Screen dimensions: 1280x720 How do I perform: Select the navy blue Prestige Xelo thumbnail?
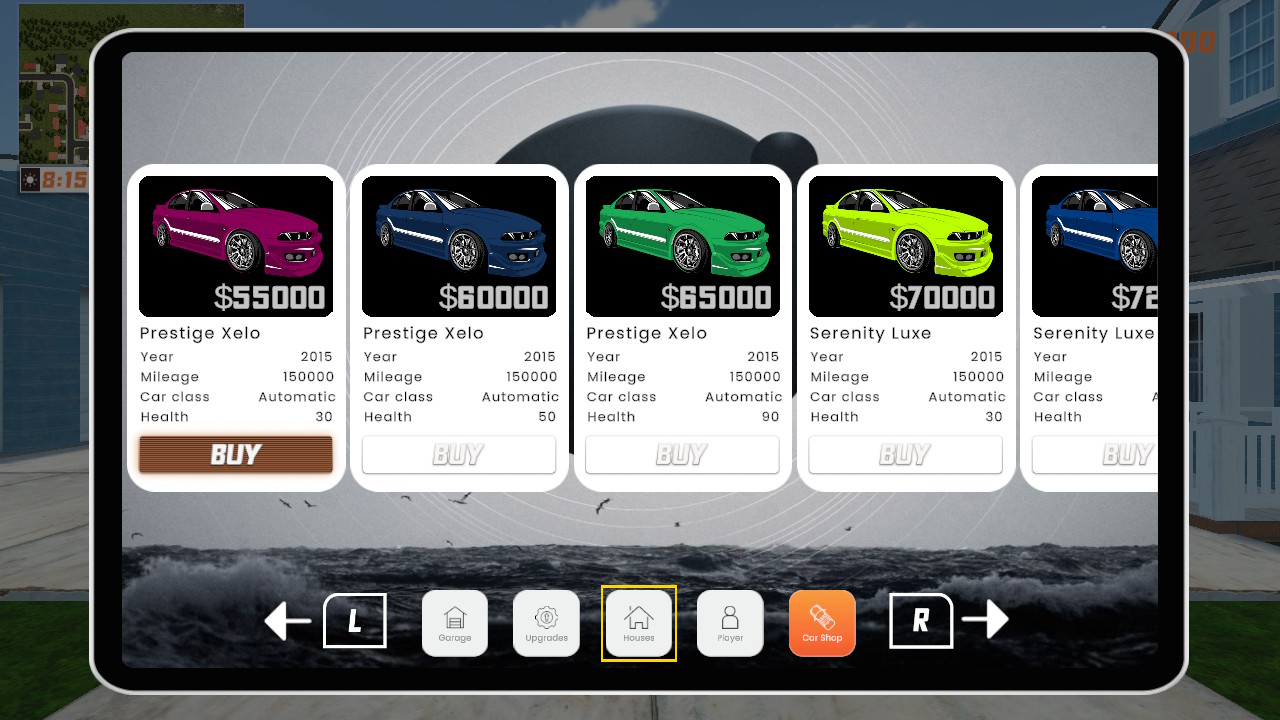[459, 246]
